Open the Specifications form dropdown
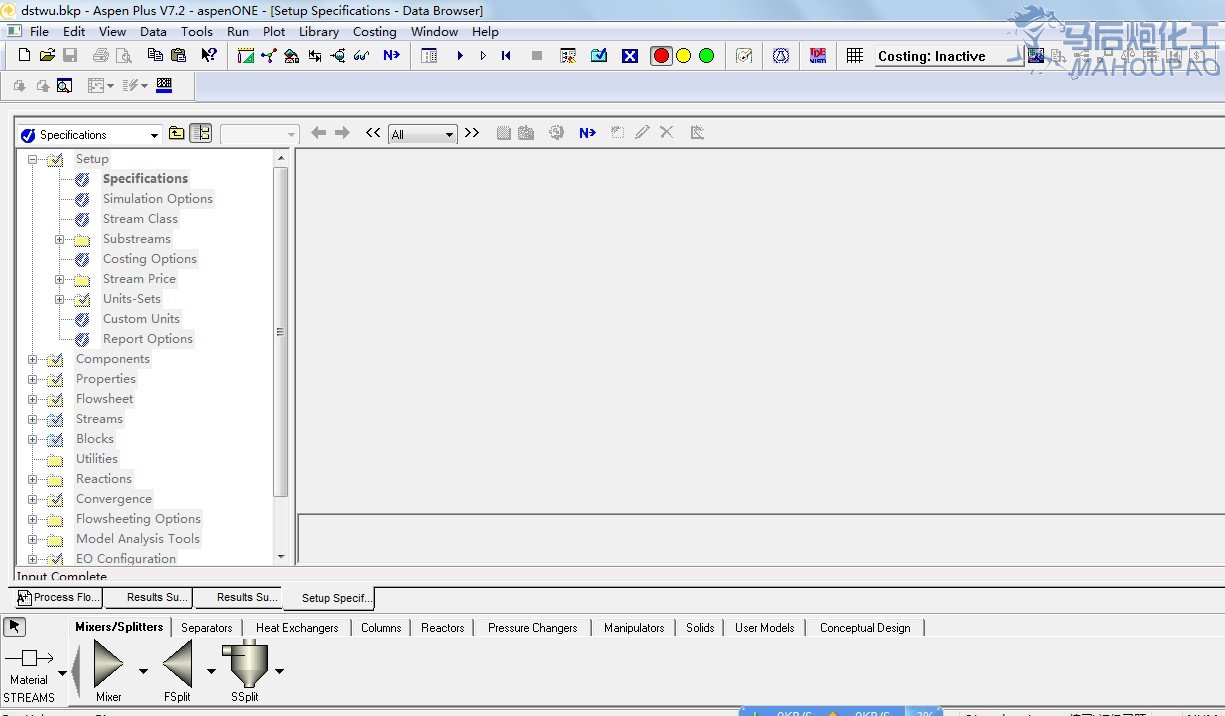Image resolution: width=1225 pixels, height=716 pixels. pos(154,135)
